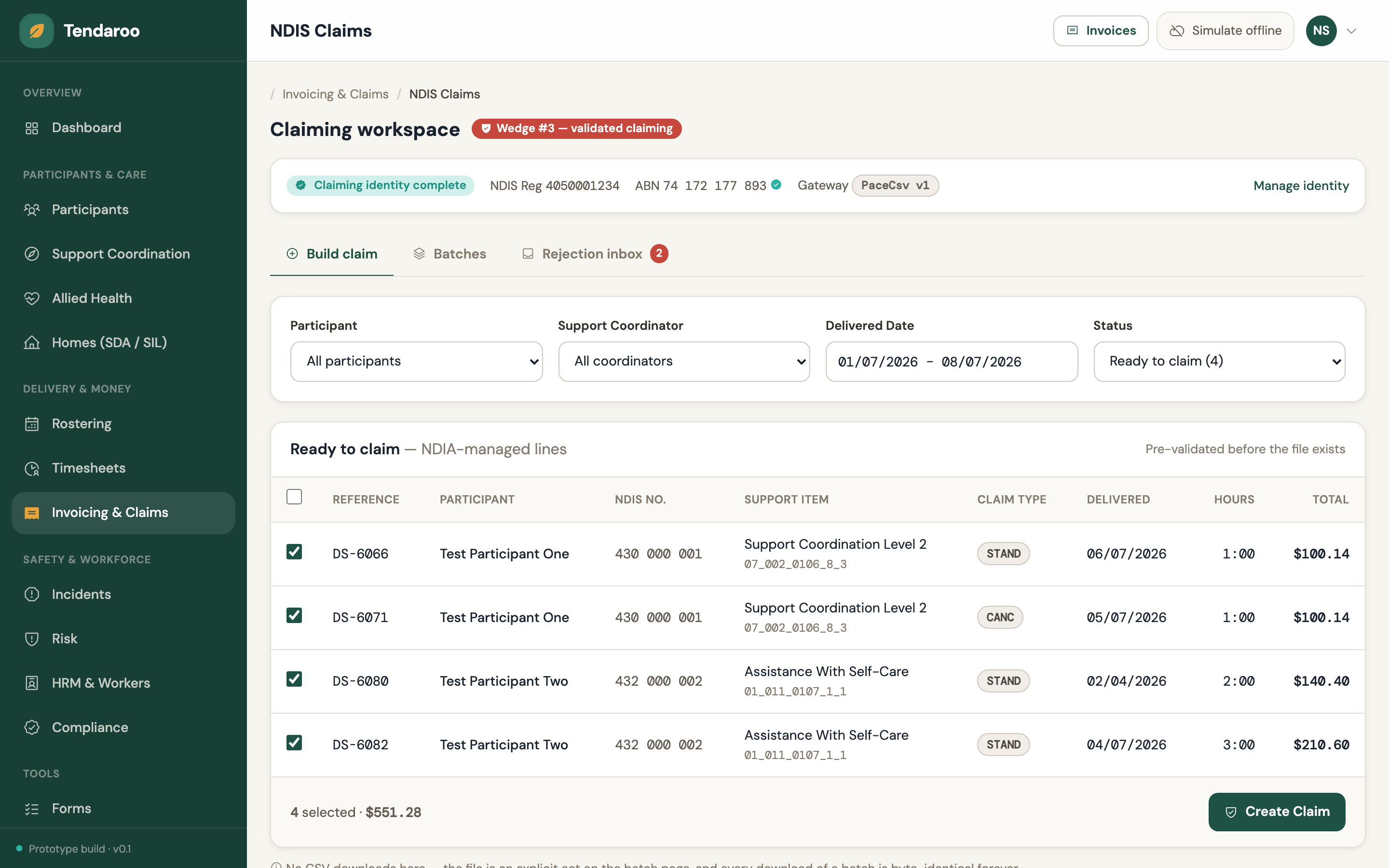Click the Simulate offline cloud icon

tap(1177, 30)
